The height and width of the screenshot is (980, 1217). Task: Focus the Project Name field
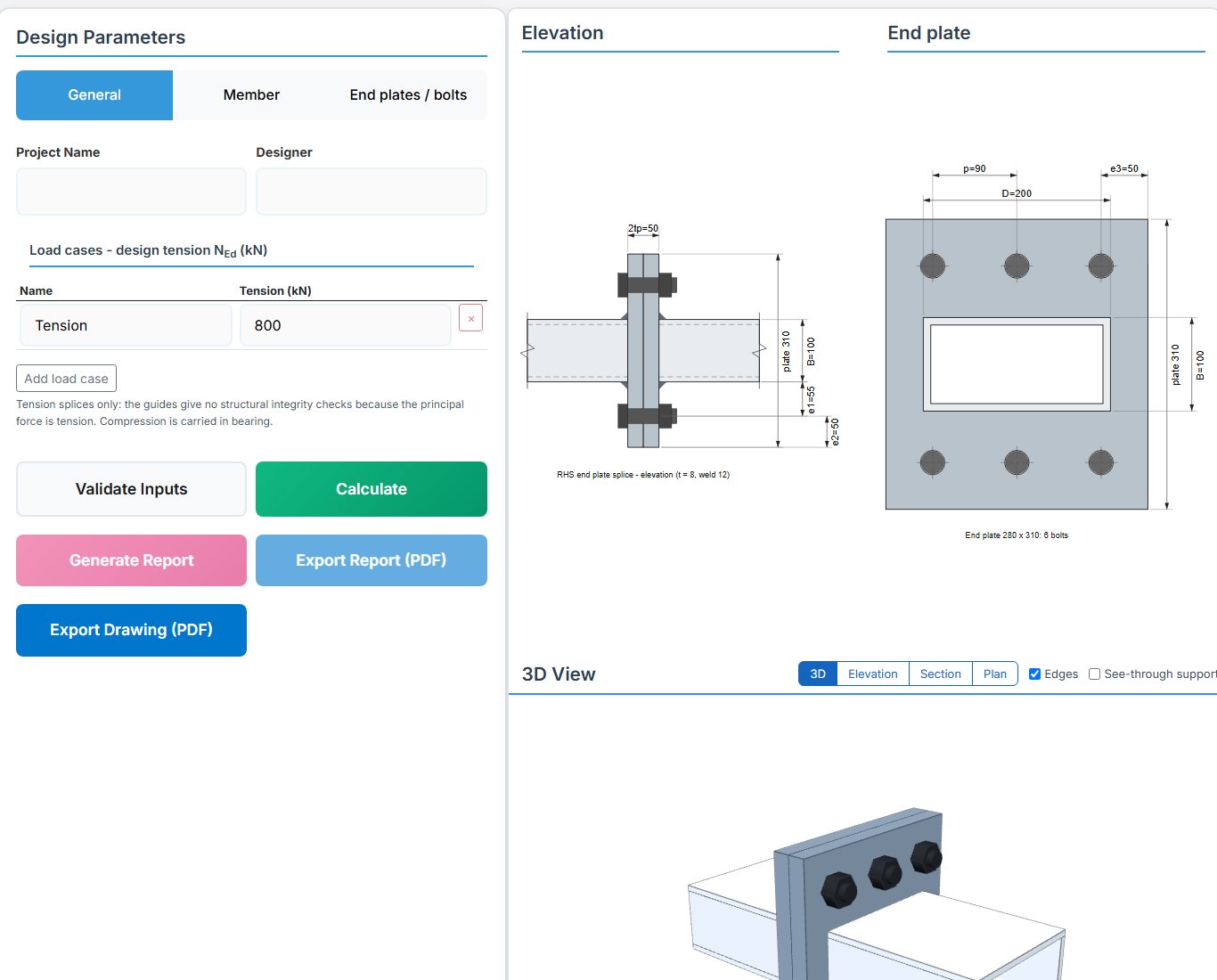click(x=131, y=192)
